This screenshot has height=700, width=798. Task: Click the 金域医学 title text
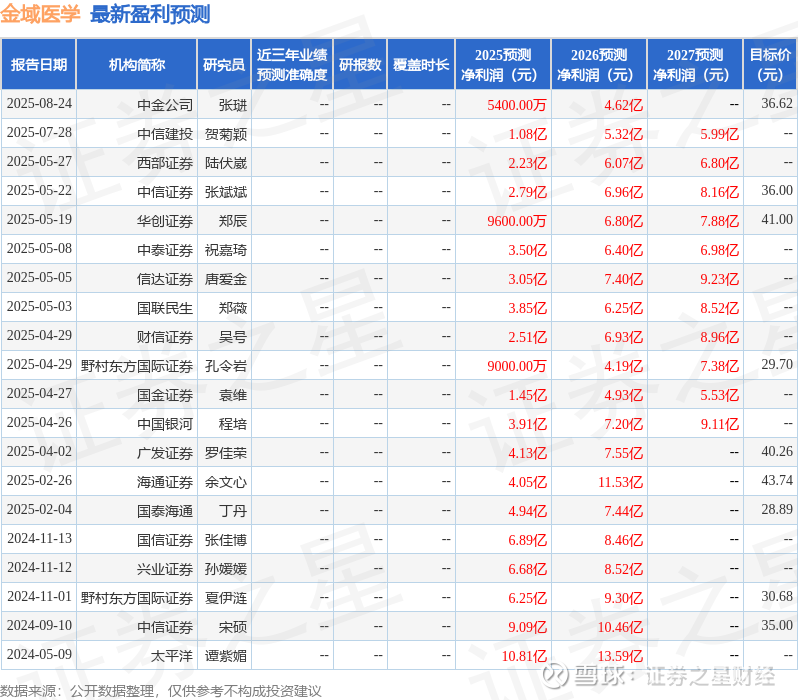[40, 14]
